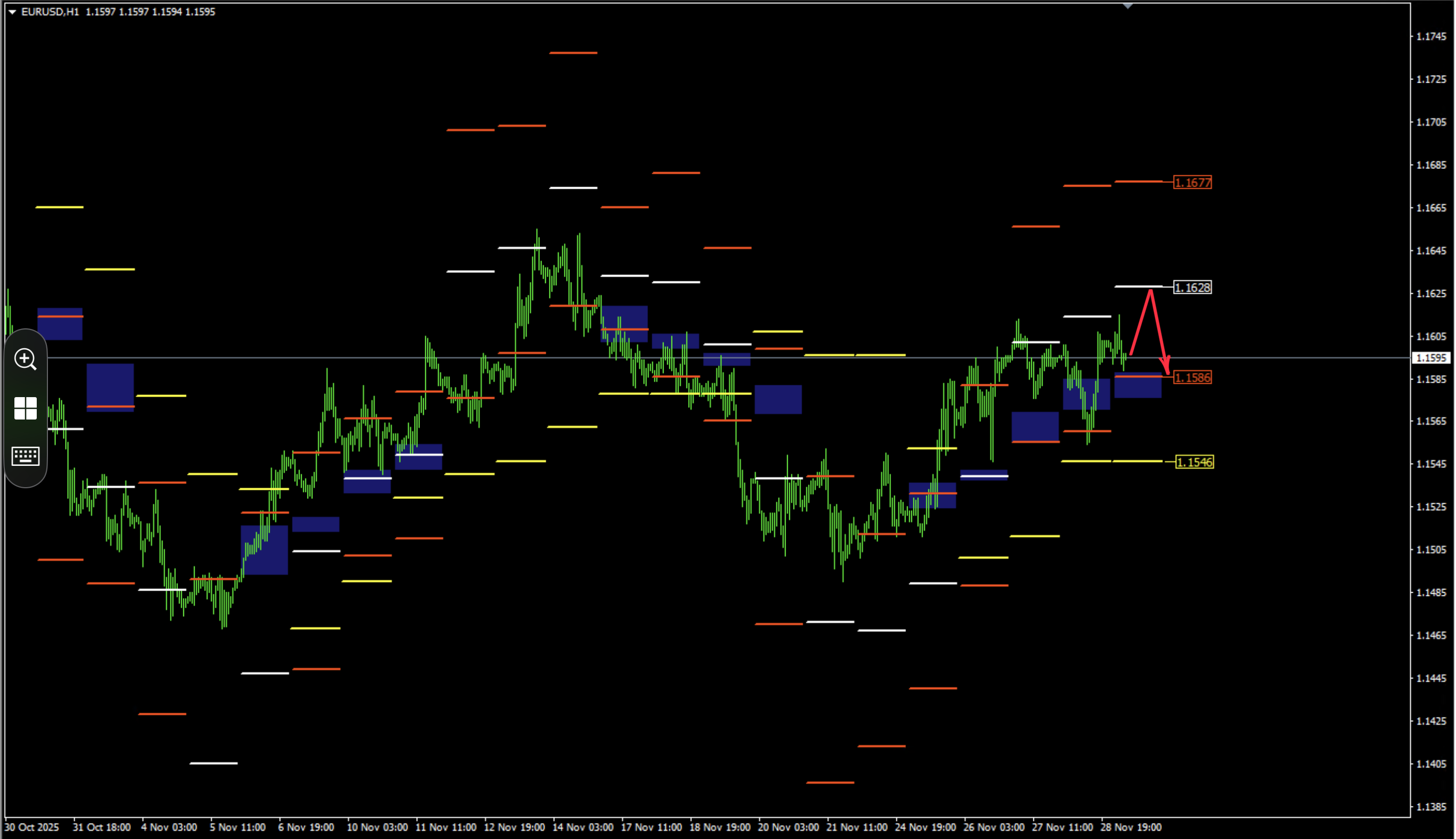Viewport: 1456px width, 839px height.
Task: Click the 24 Nov 19:00 time label
Action: coord(925,827)
